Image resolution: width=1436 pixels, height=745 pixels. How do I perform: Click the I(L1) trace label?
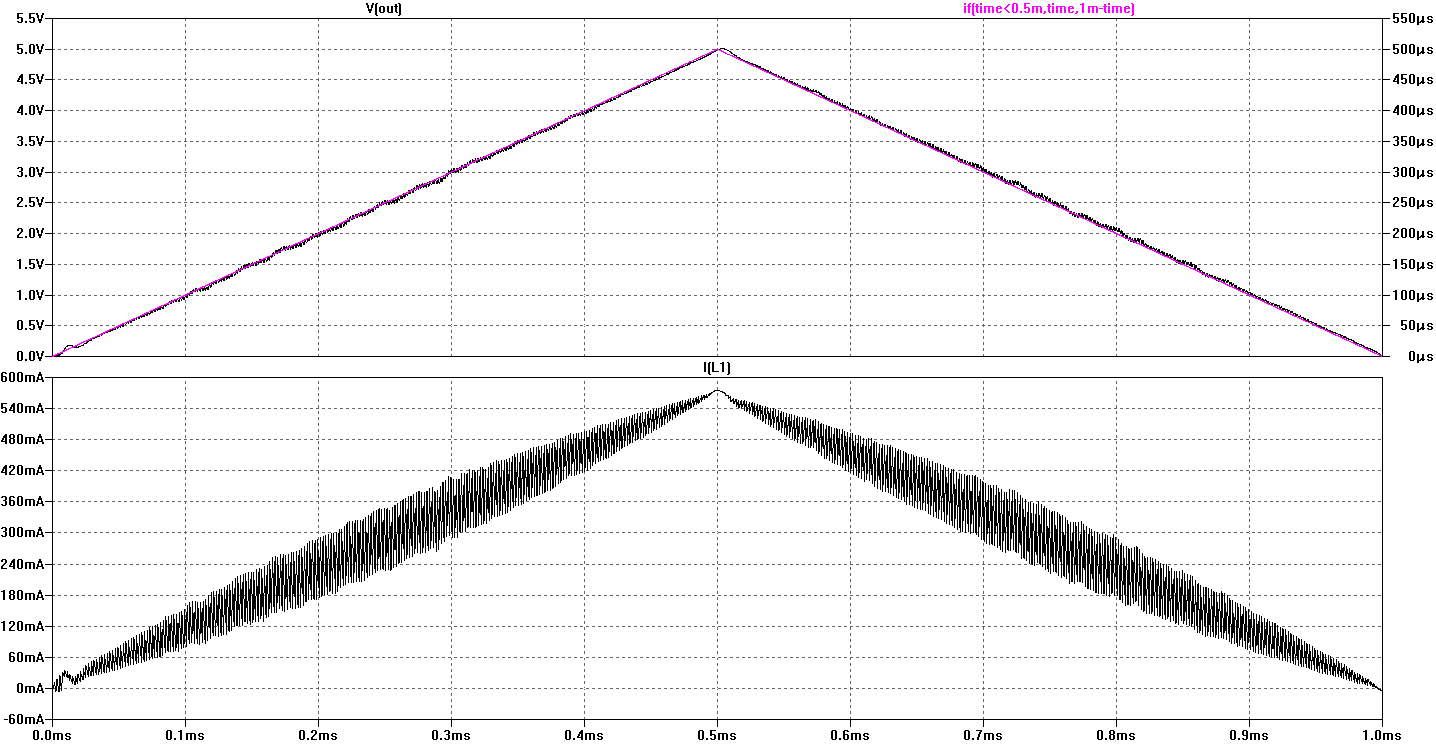(717, 368)
